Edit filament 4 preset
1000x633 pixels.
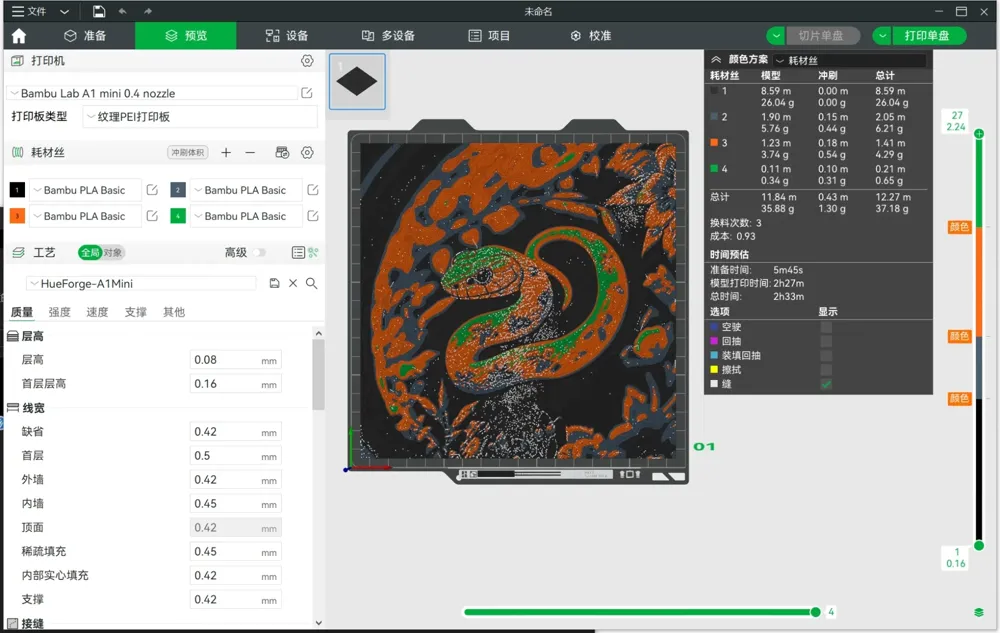click(x=312, y=216)
